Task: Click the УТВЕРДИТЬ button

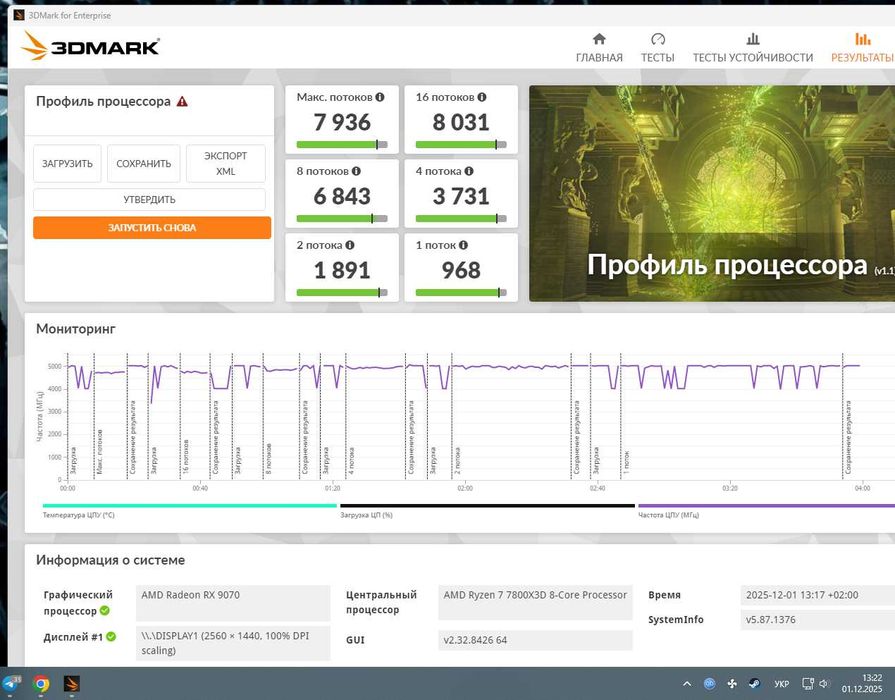Action: [x=149, y=199]
